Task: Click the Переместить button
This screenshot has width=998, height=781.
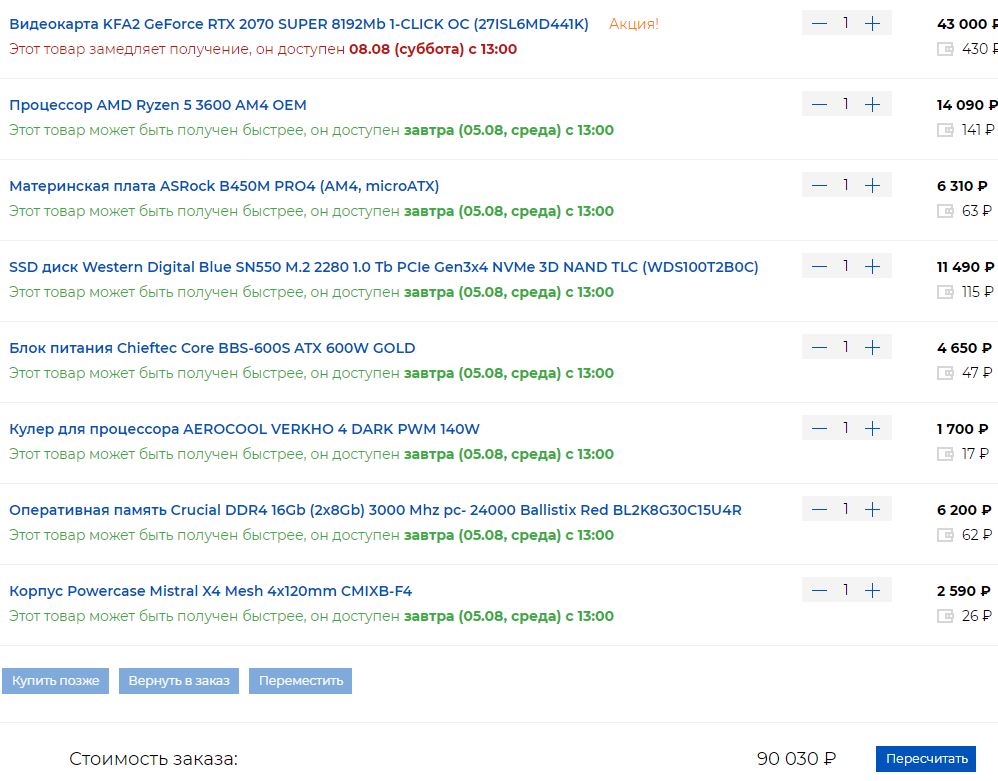Action: point(300,680)
